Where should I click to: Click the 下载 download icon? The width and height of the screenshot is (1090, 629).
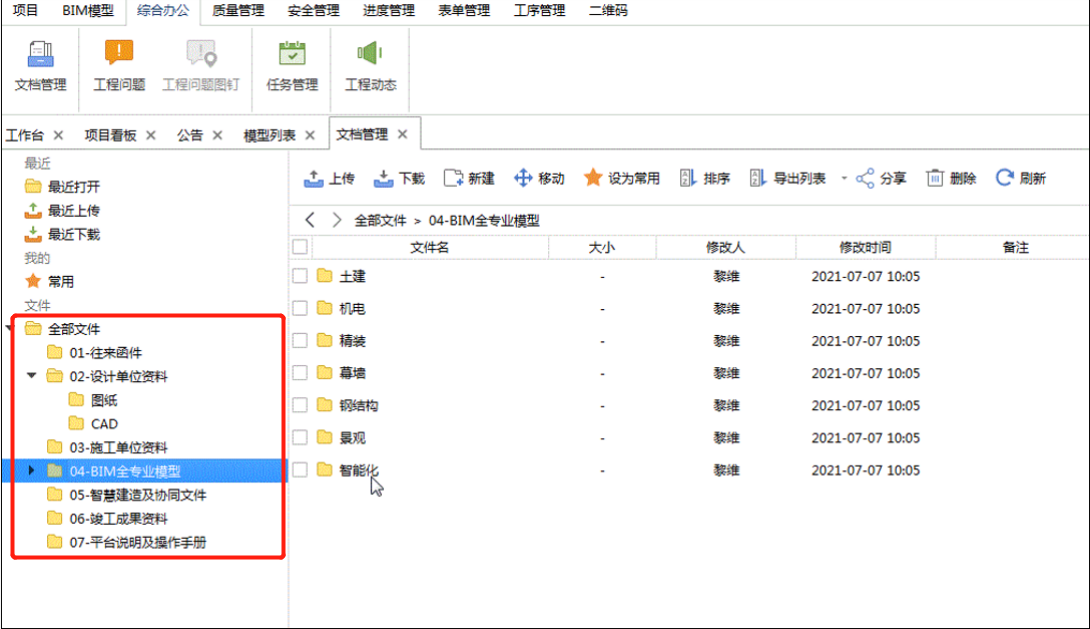click(384, 179)
